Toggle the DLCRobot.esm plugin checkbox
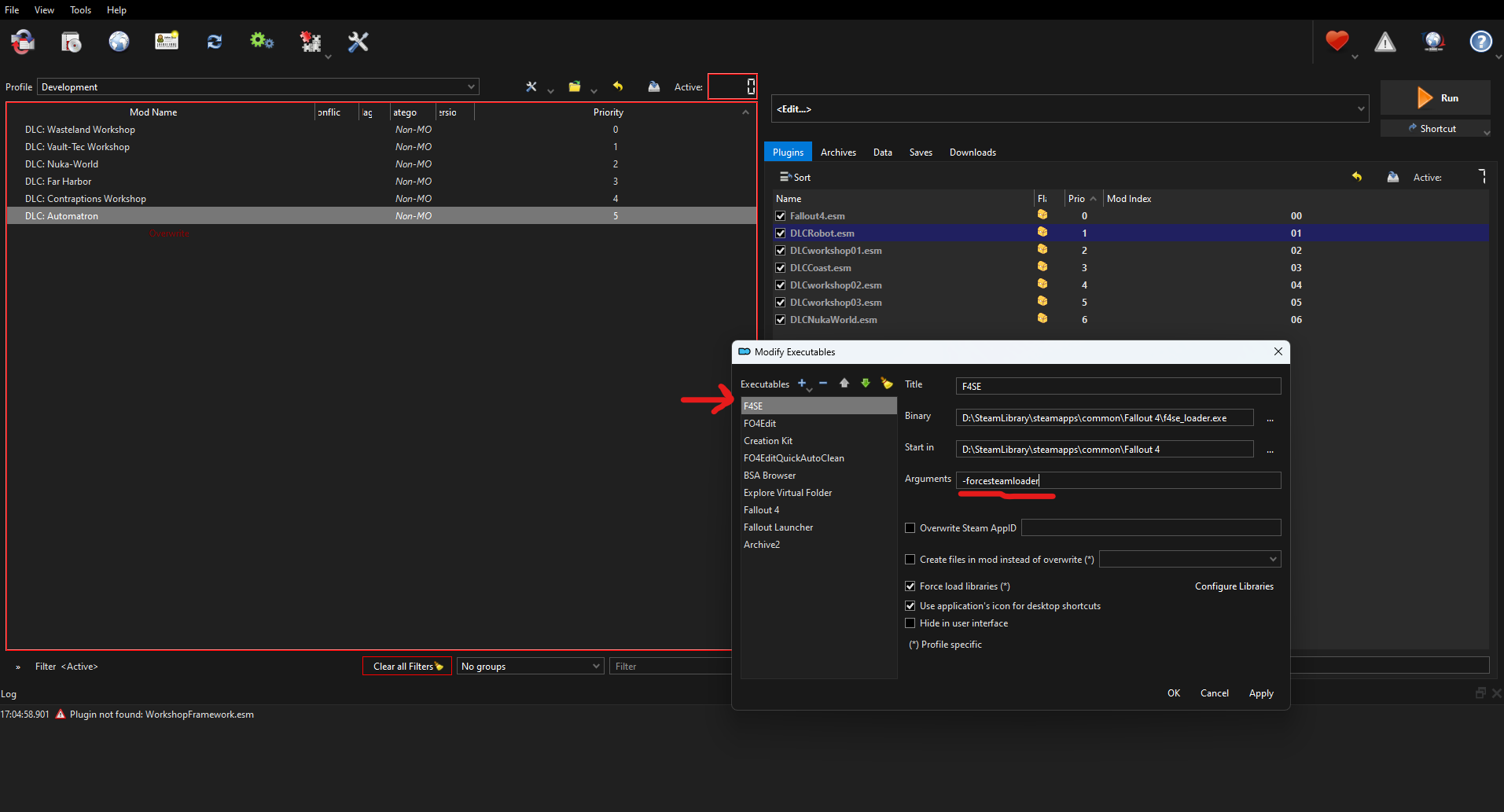 pyautogui.click(x=781, y=233)
